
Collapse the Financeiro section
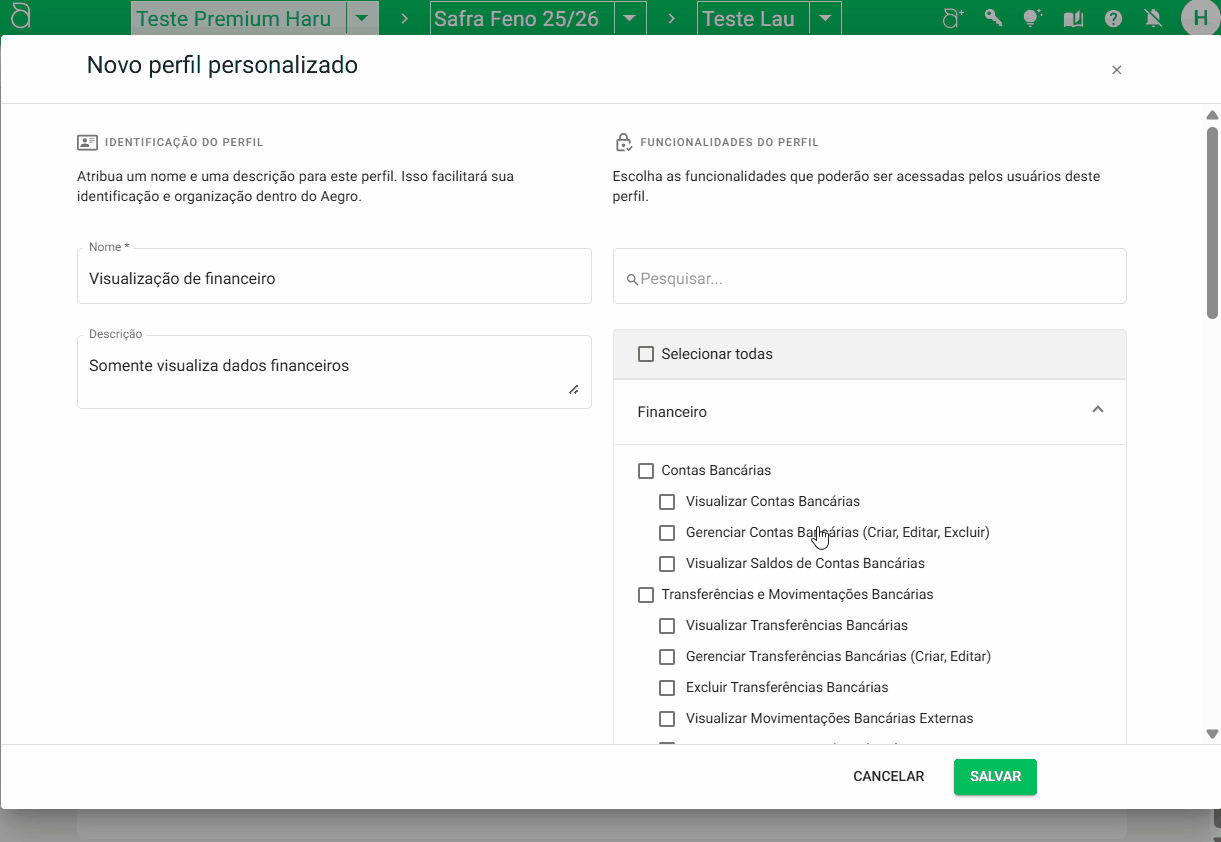click(x=1097, y=410)
